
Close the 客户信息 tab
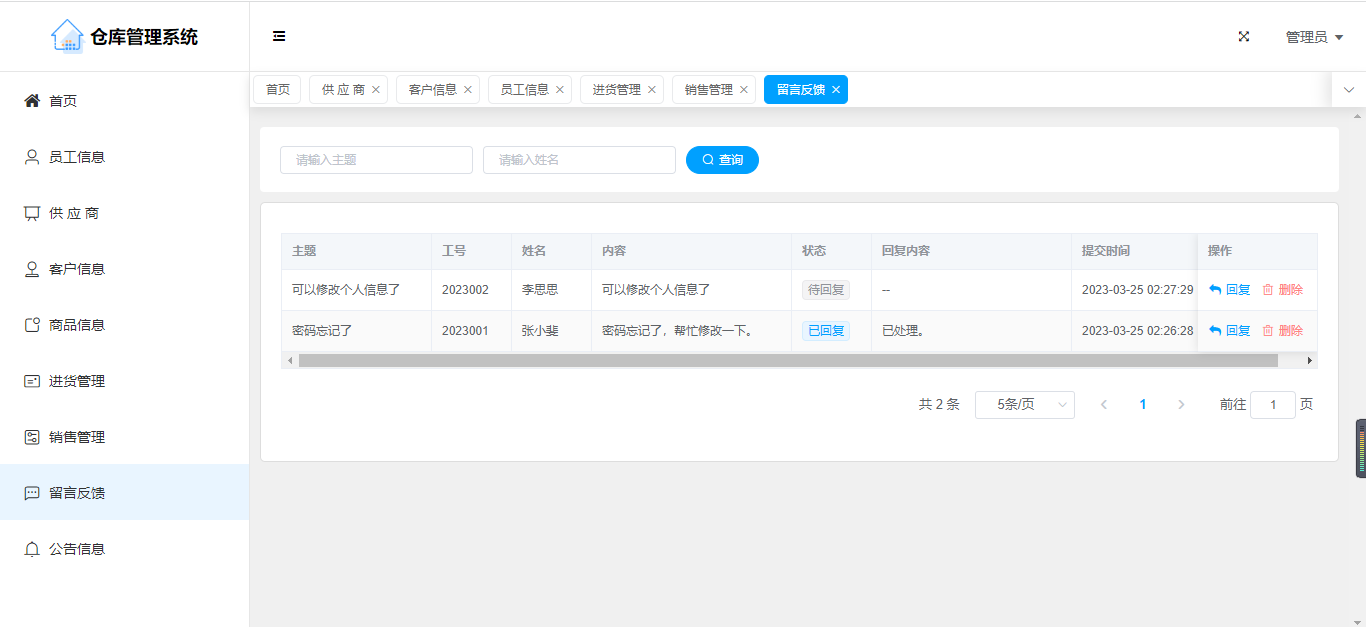[x=468, y=90]
